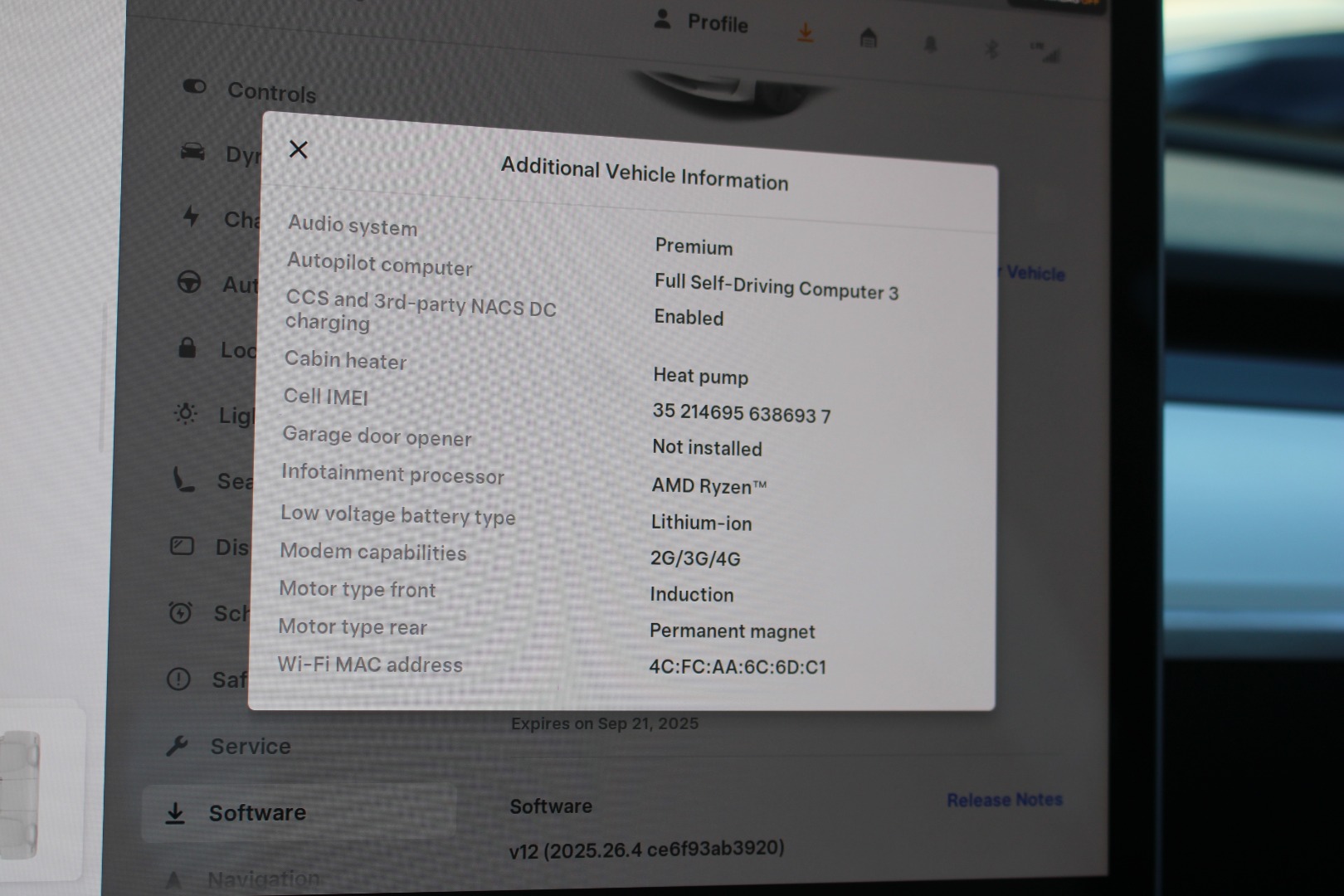Viewport: 1344px width, 896px height.
Task: Select the Modem capabilities label
Action: coord(373,552)
